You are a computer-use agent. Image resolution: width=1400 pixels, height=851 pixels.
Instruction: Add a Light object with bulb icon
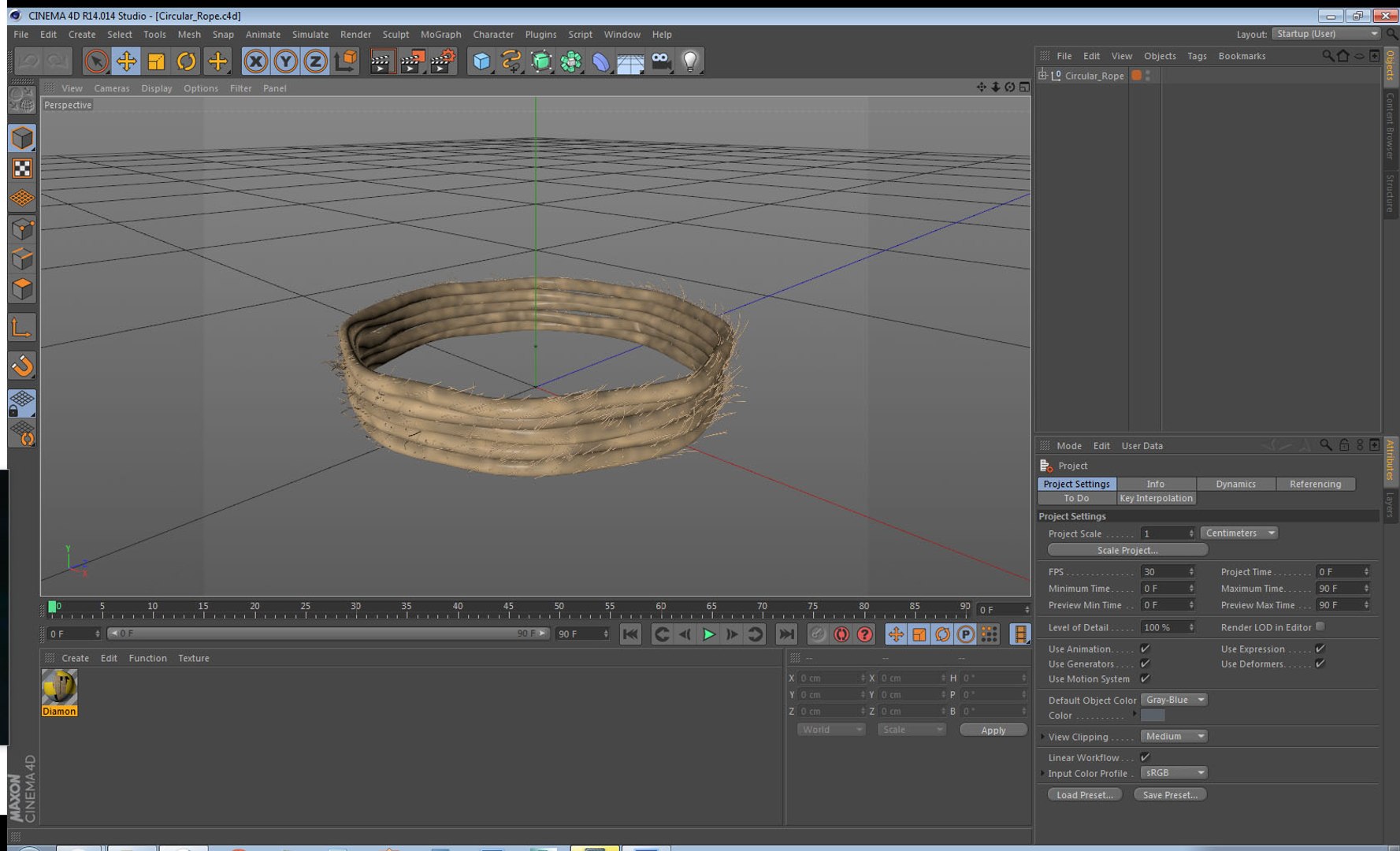[690, 61]
